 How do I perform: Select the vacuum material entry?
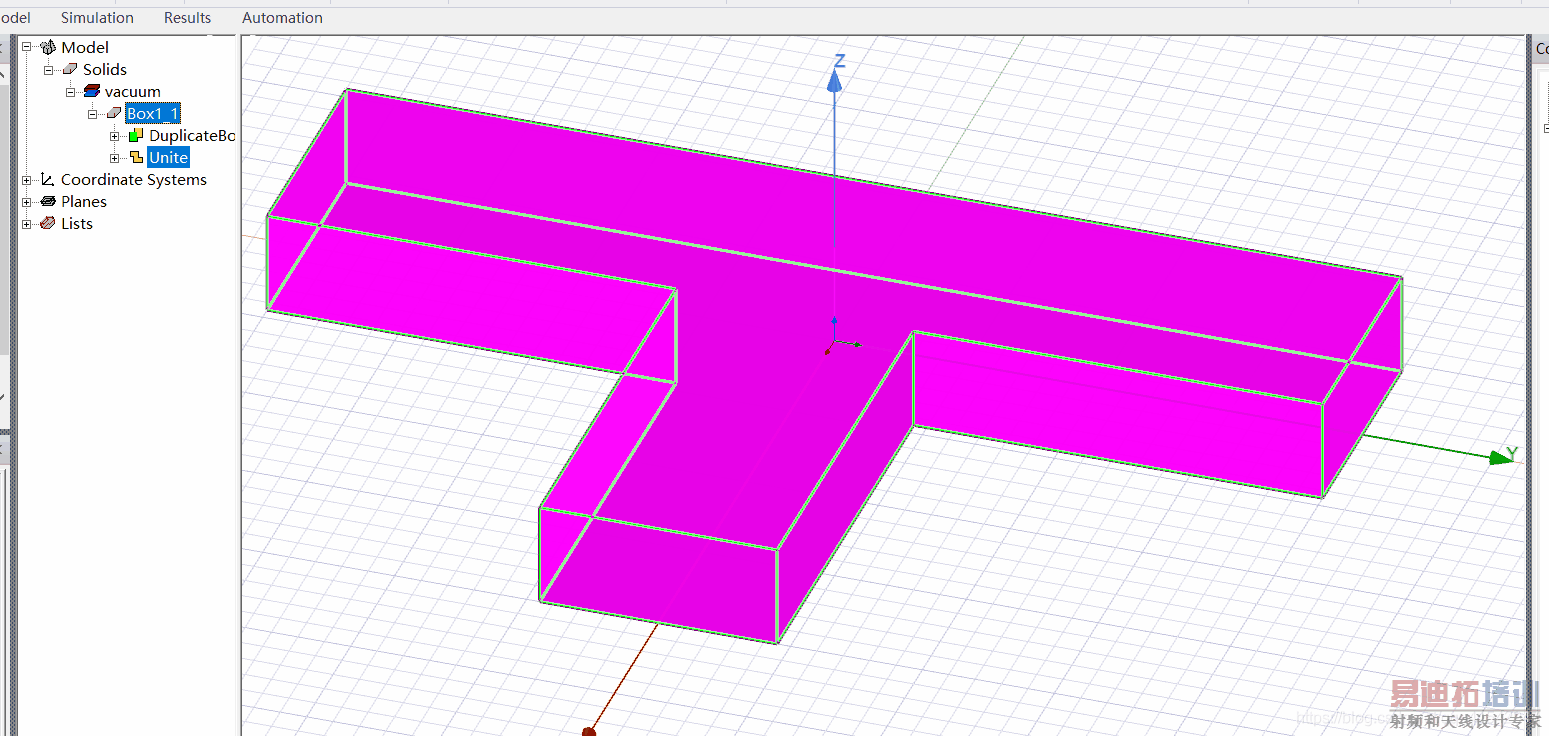pos(133,91)
